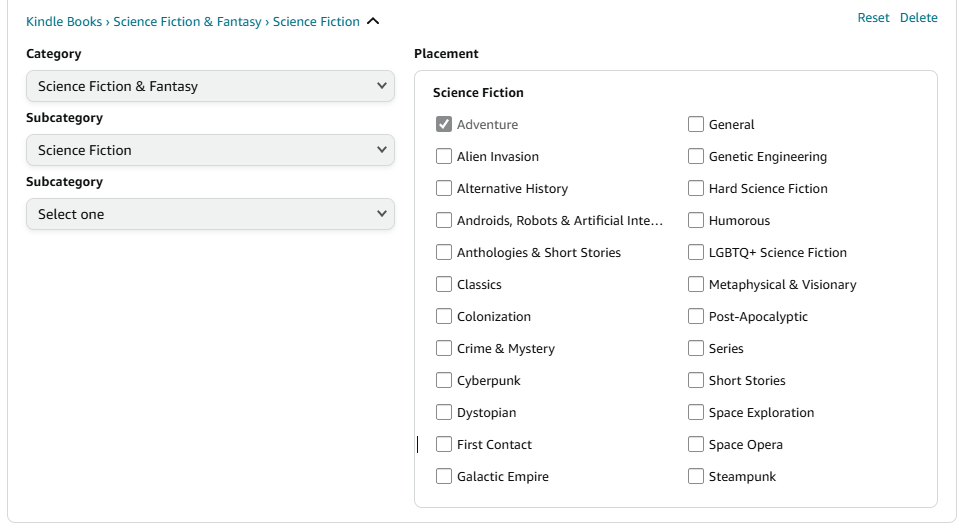Check the First Contact checkbox
Screen dimensions: 959x528
[444, 445]
